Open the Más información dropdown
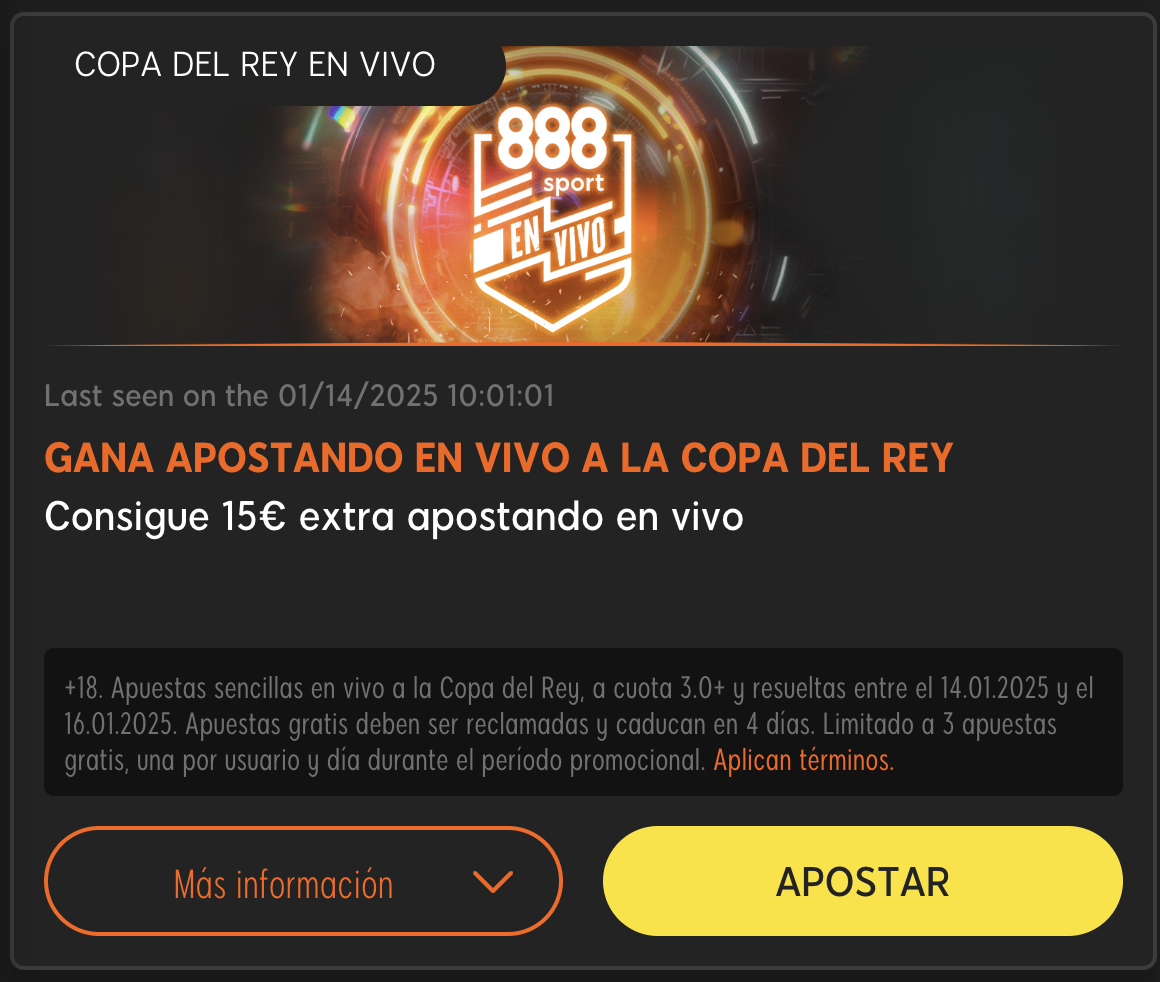The image size is (1160, 982). coord(303,881)
